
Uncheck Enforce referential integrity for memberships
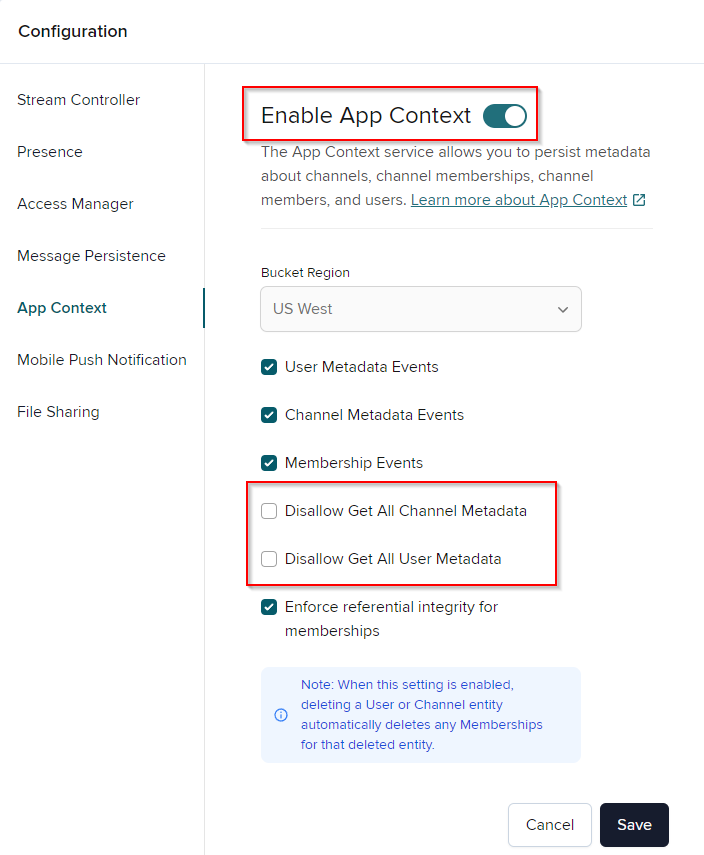269,607
